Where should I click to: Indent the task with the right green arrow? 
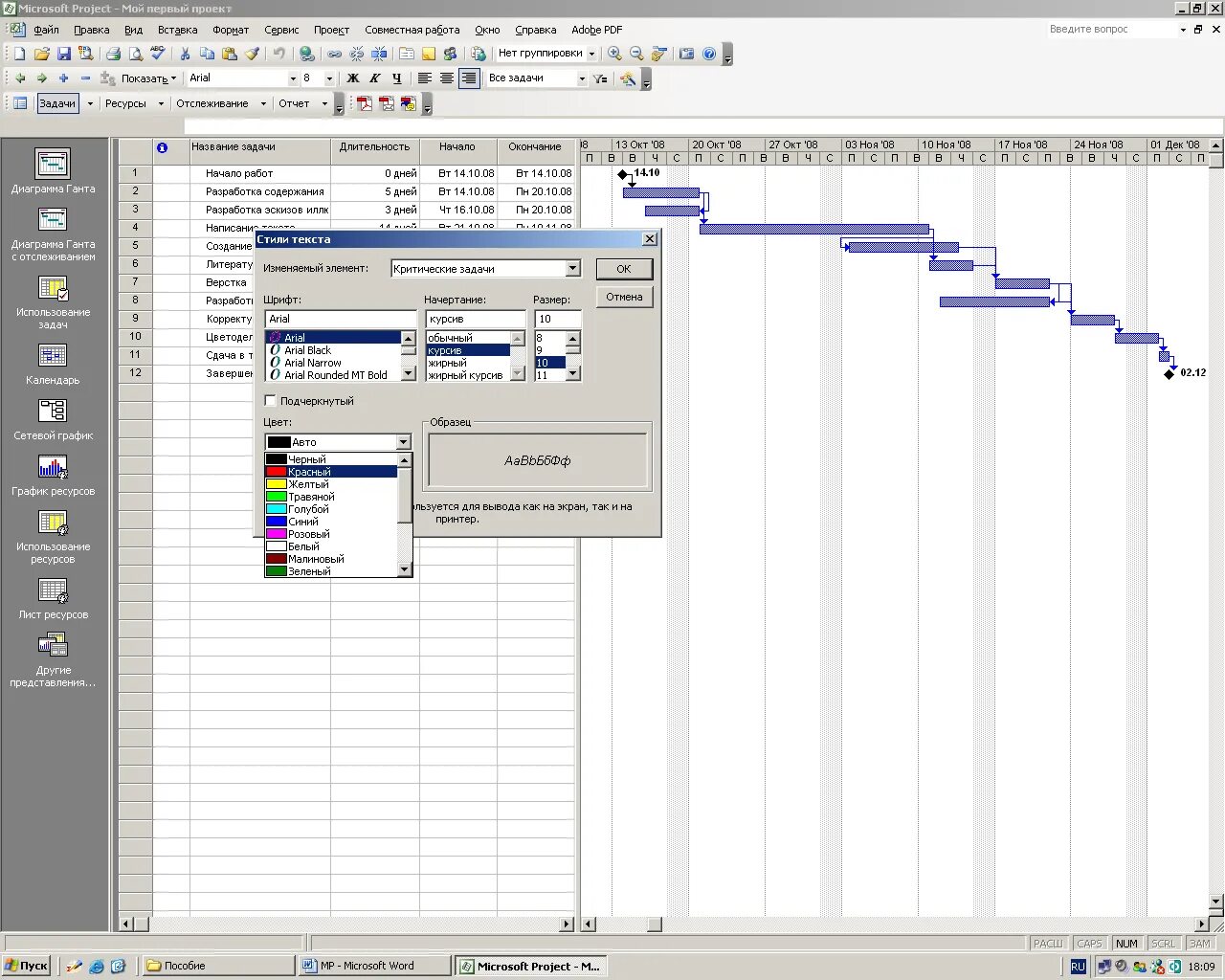coord(41,78)
